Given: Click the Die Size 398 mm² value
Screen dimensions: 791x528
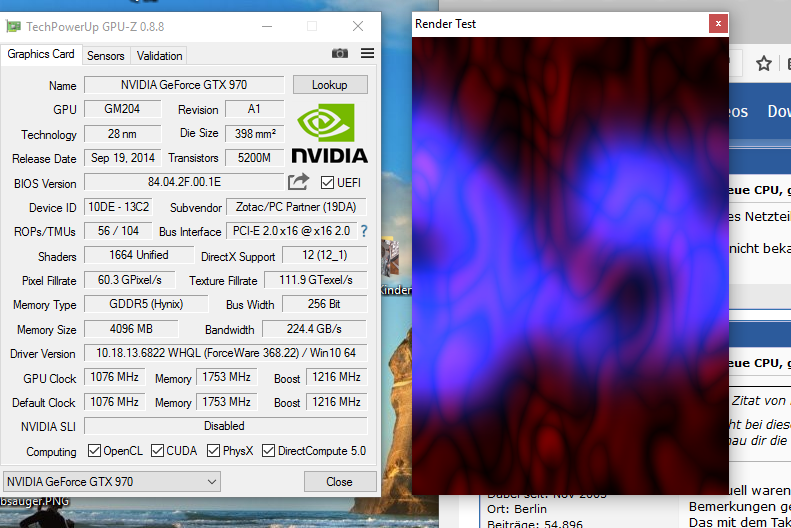Looking at the screenshot, I should (x=254, y=134).
